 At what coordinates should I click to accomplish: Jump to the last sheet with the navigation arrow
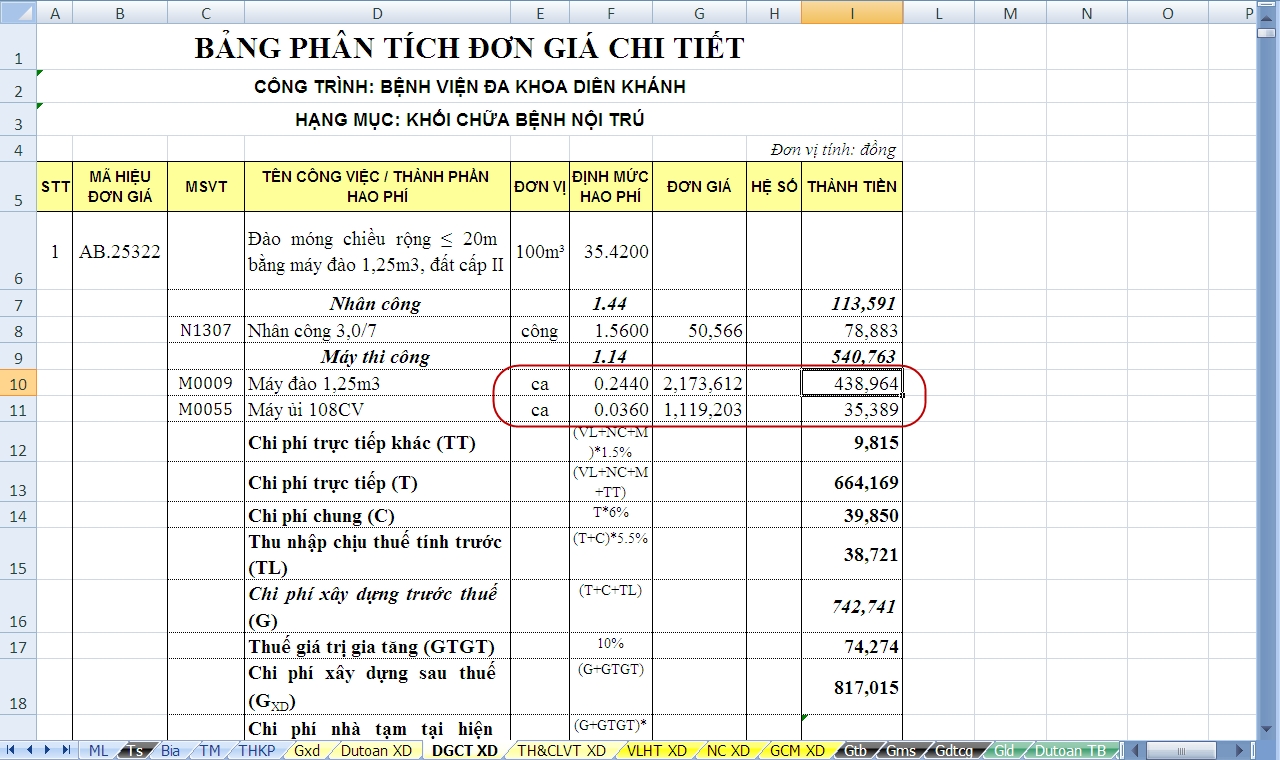click(x=65, y=750)
